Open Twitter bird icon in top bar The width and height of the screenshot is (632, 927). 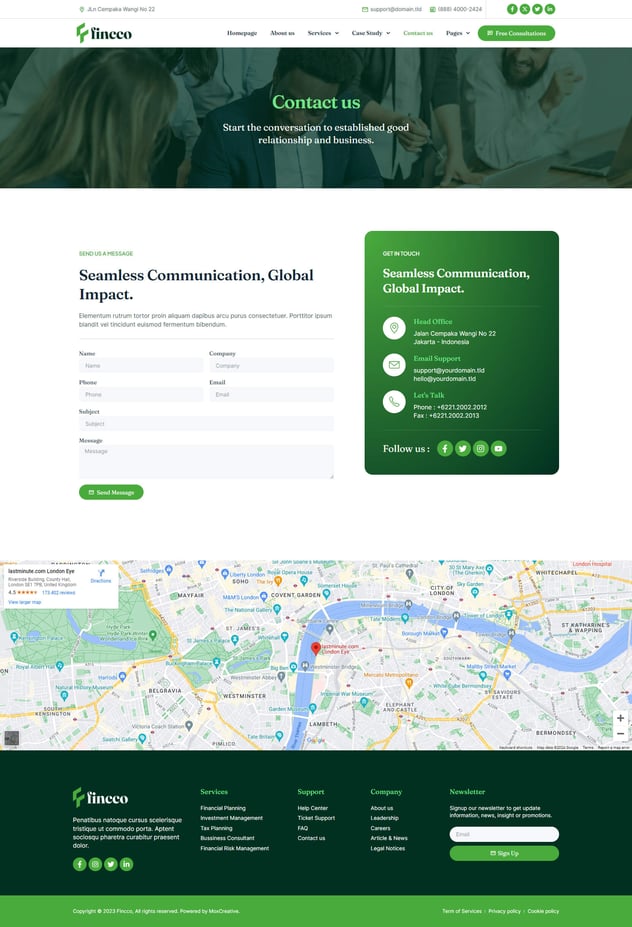tap(537, 9)
